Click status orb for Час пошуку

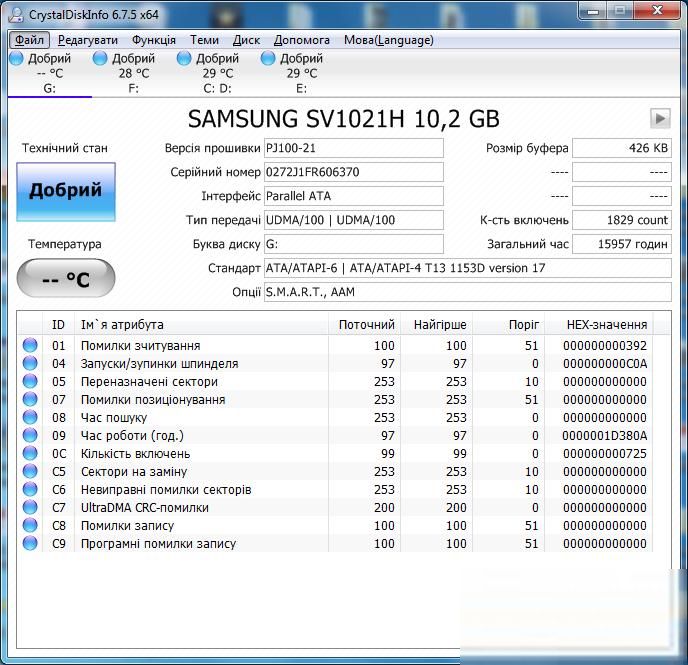coord(30,417)
